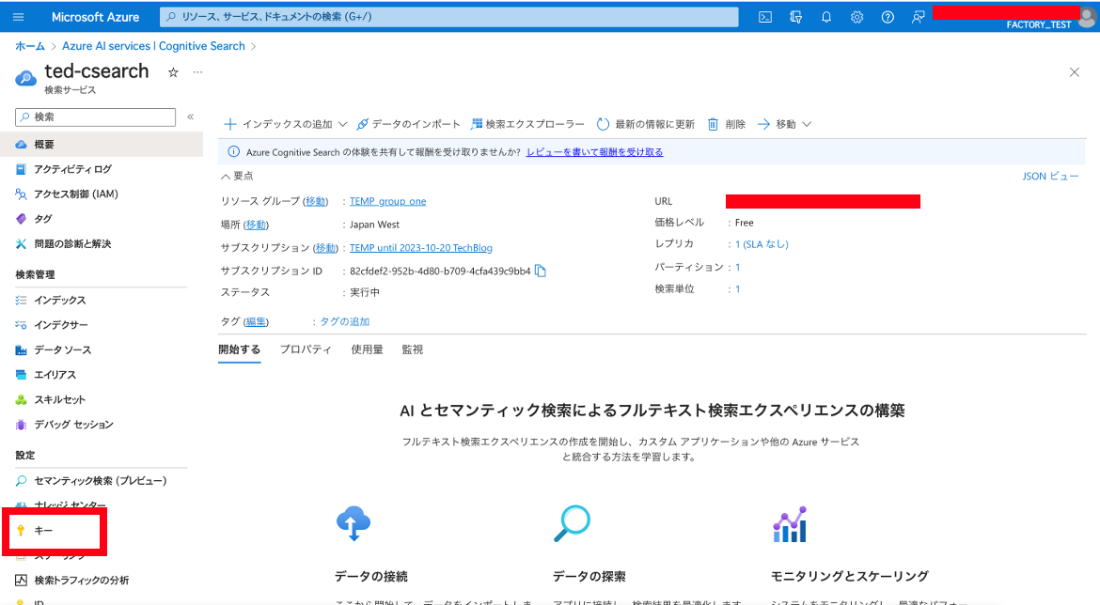The image size is (1100, 605).
Task: Click the アクティビティ ログ sidebar icon
Action: pyautogui.click(x=21, y=169)
